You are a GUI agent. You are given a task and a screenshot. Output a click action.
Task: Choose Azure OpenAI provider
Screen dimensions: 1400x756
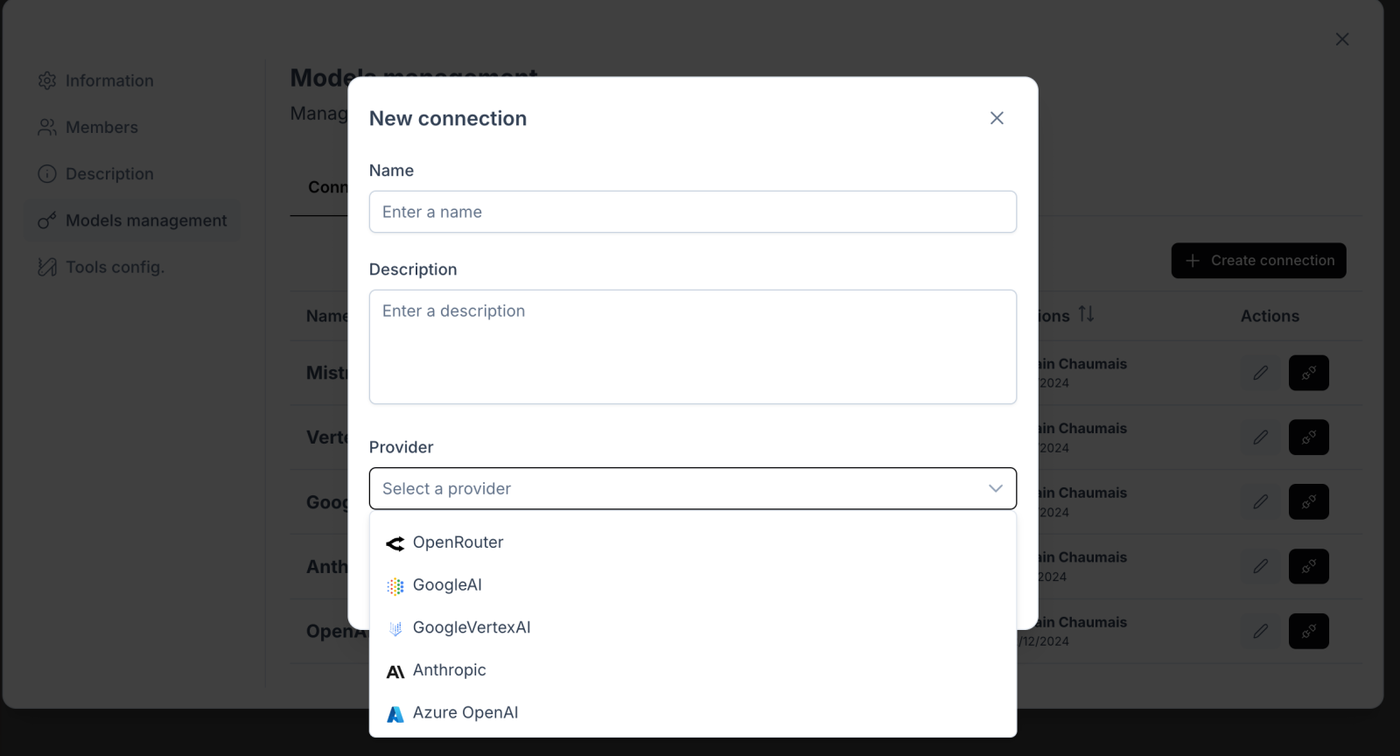tap(465, 713)
